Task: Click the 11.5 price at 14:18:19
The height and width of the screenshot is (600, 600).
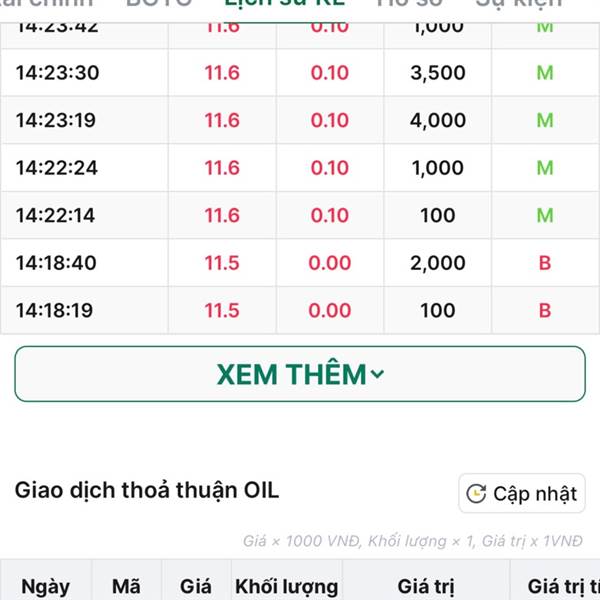Action: pos(222,310)
